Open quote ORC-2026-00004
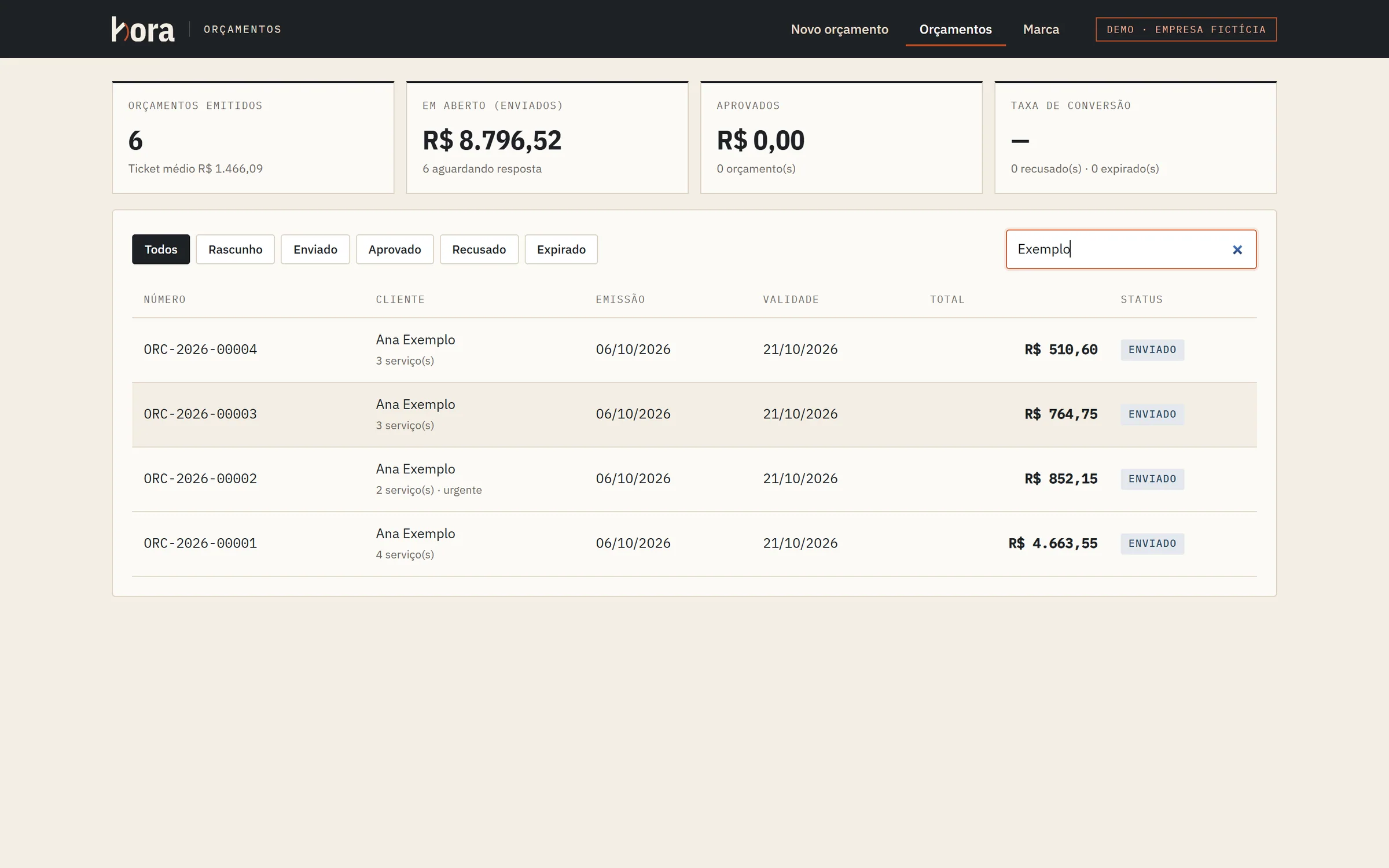This screenshot has width=1389, height=868. click(694, 350)
